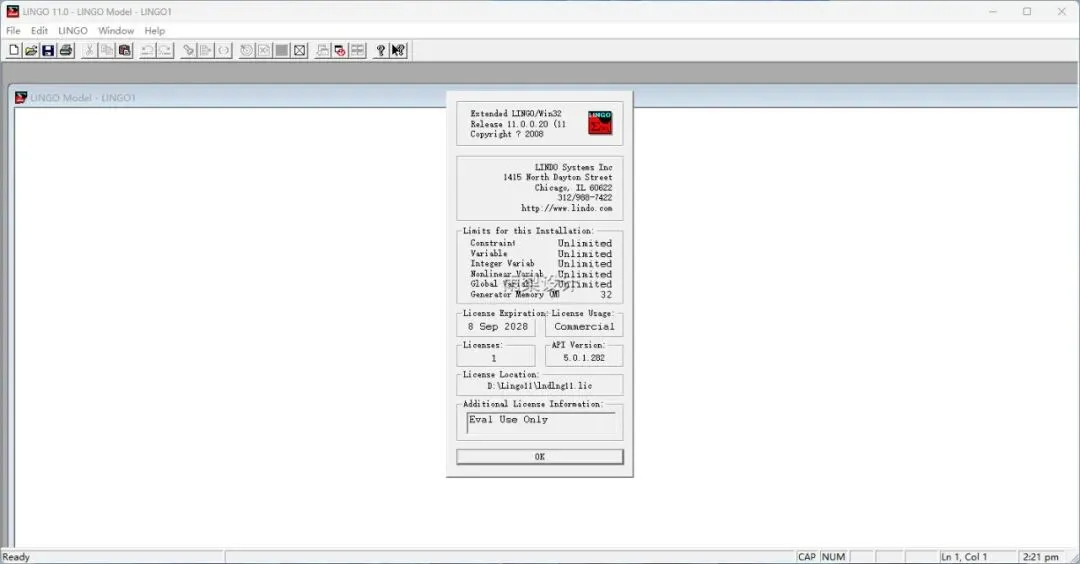This screenshot has width=1080, height=564.
Task: Click LINGO app icon in title bar
Action: [12, 11]
